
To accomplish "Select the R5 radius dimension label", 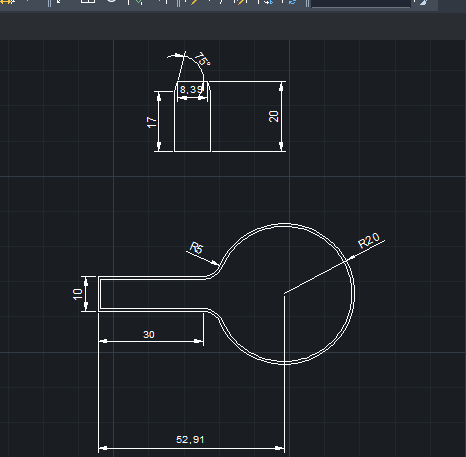I will (196, 247).
